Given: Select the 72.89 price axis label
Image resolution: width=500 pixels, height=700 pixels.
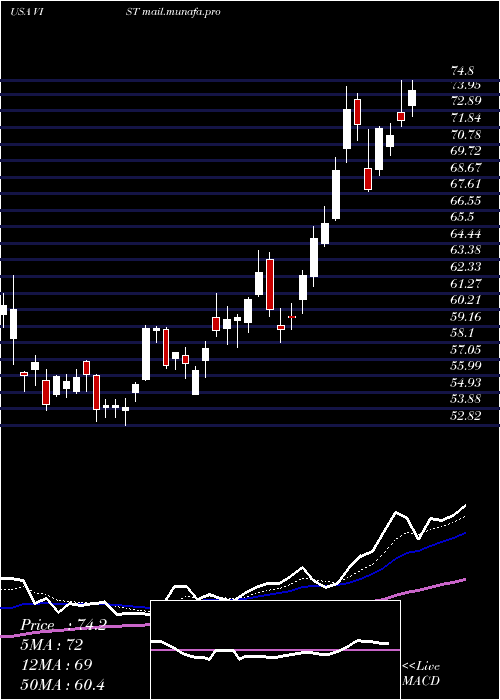Looking at the screenshot, I should pos(466,101).
